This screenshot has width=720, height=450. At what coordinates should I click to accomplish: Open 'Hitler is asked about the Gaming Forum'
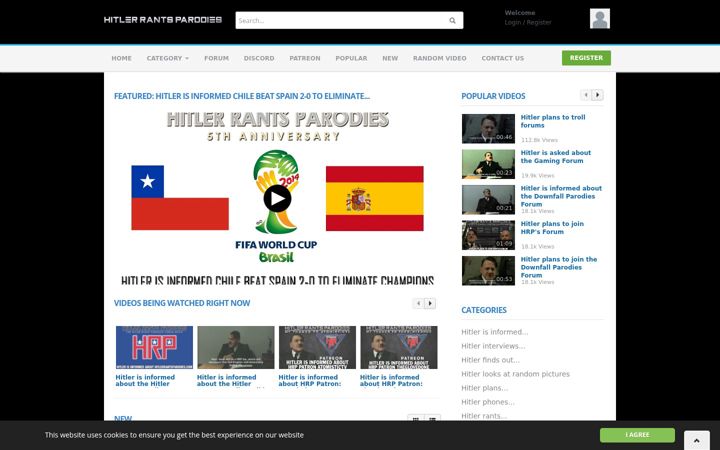tap(556, 157)
